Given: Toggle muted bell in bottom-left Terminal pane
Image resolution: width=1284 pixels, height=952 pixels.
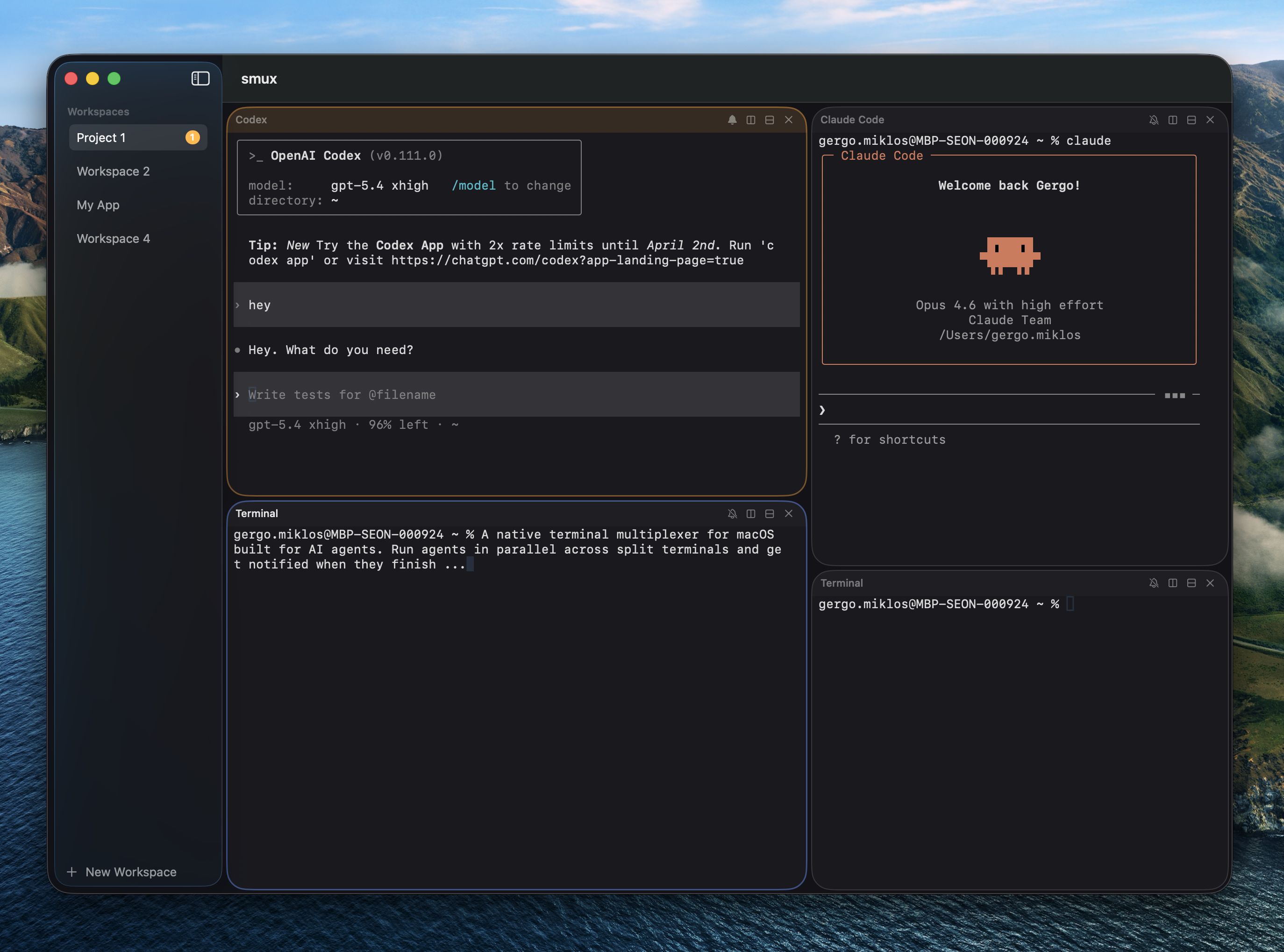Looking at the screenshot, I should click(x=732, y=513).
